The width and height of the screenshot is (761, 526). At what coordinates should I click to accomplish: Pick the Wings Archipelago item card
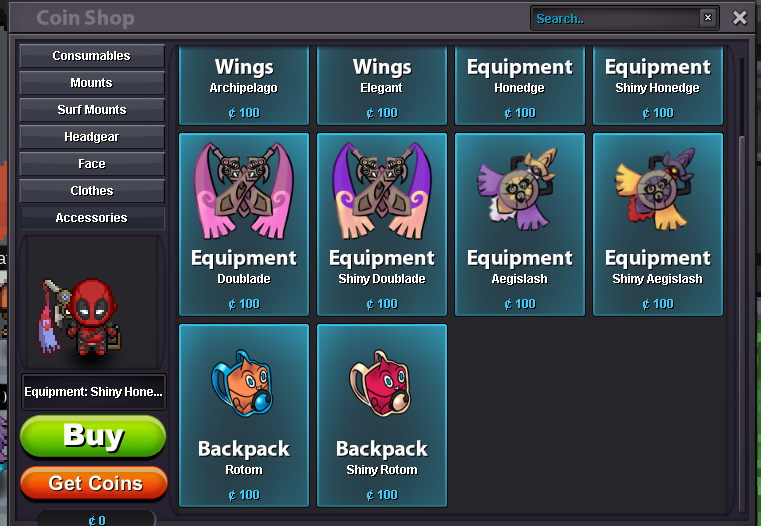(244, 85)
